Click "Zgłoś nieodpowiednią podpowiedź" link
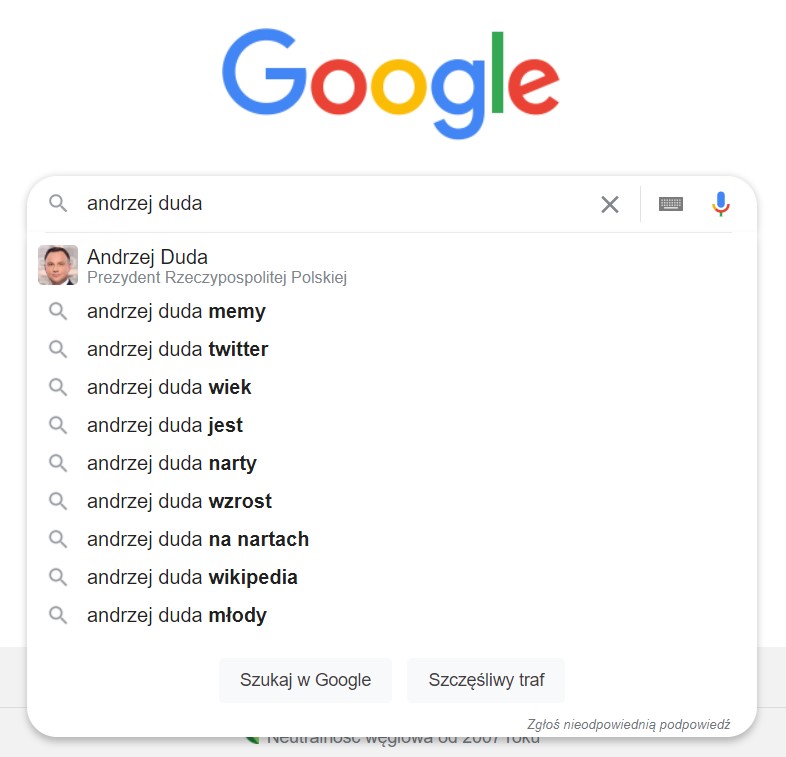Screen dimensions: 786x757 click(x=628, y=724)
